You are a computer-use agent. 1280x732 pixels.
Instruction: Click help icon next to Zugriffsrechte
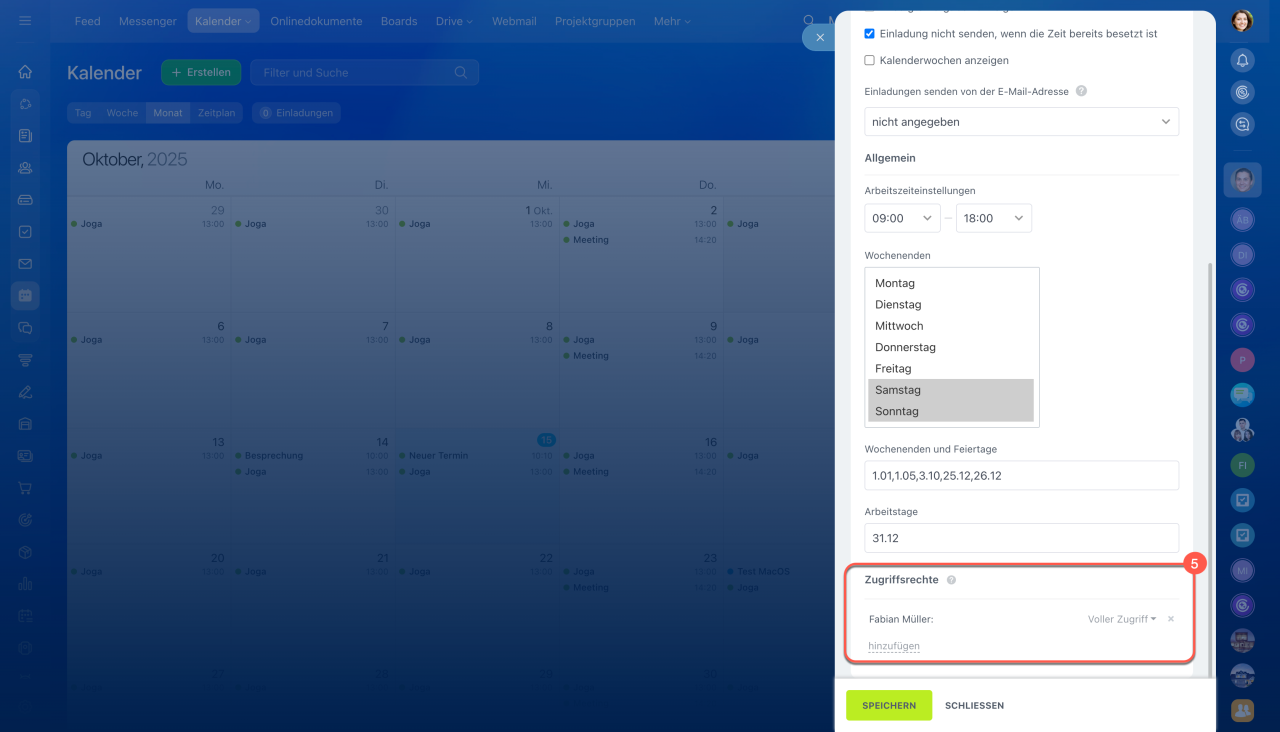tap(951, 580)
